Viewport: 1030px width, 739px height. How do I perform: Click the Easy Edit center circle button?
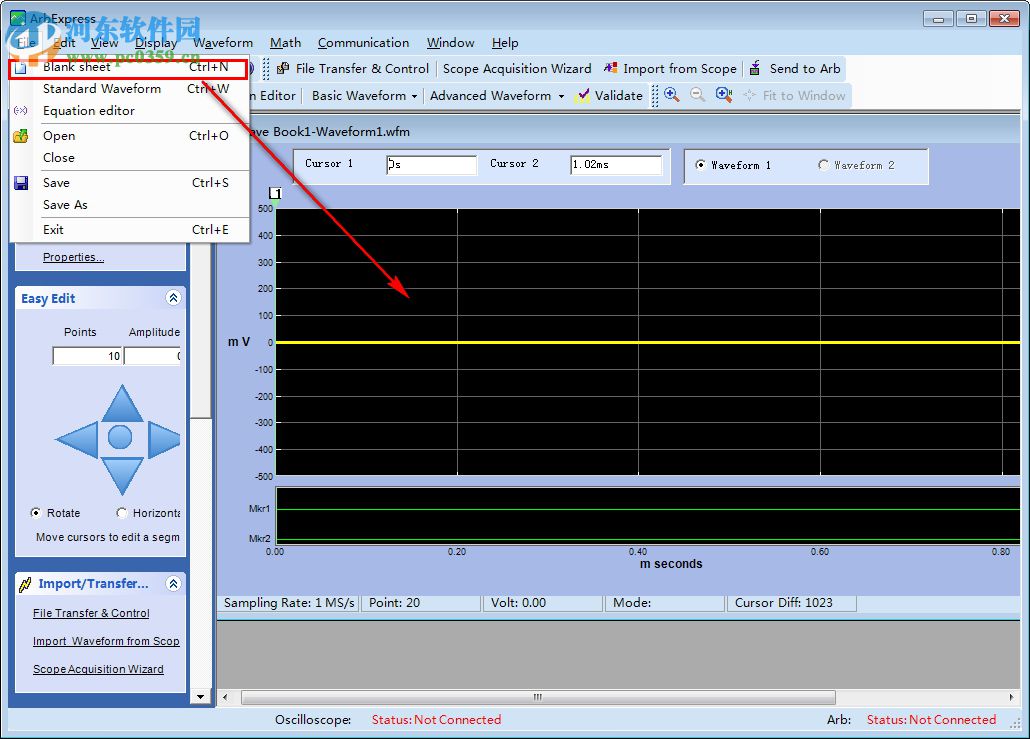pos(120,437)
